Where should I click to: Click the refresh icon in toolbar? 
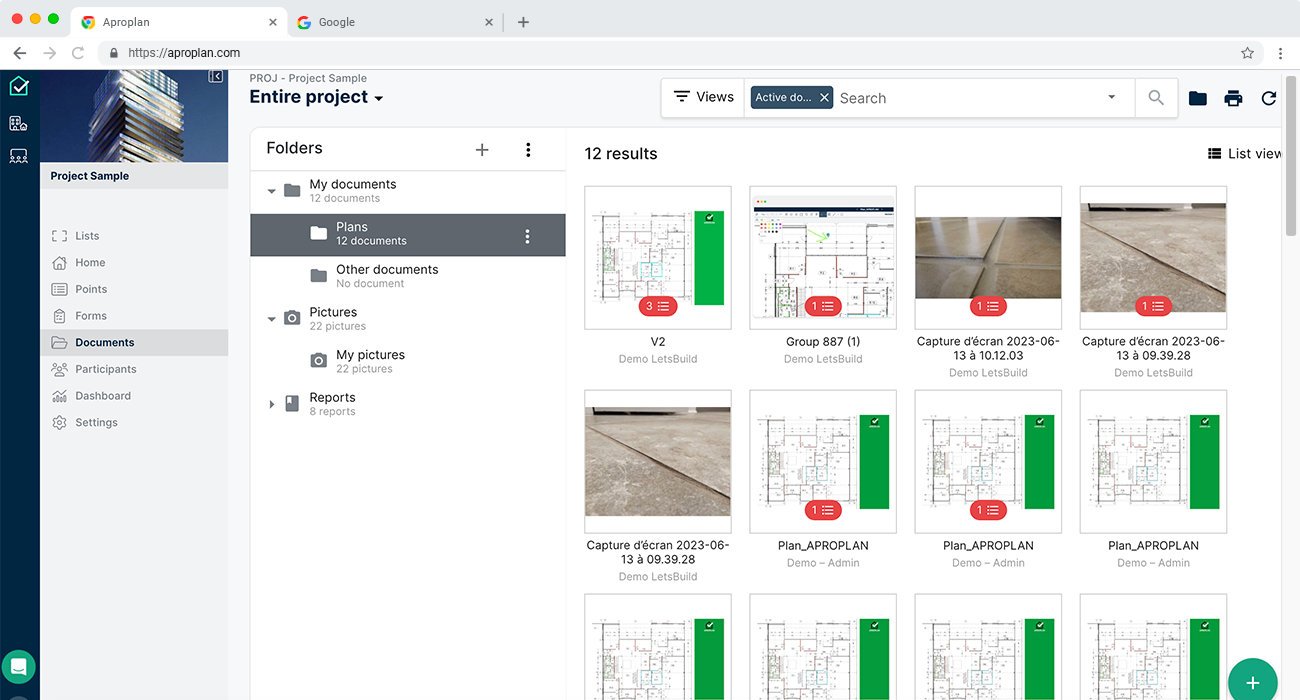[1268, 98]
